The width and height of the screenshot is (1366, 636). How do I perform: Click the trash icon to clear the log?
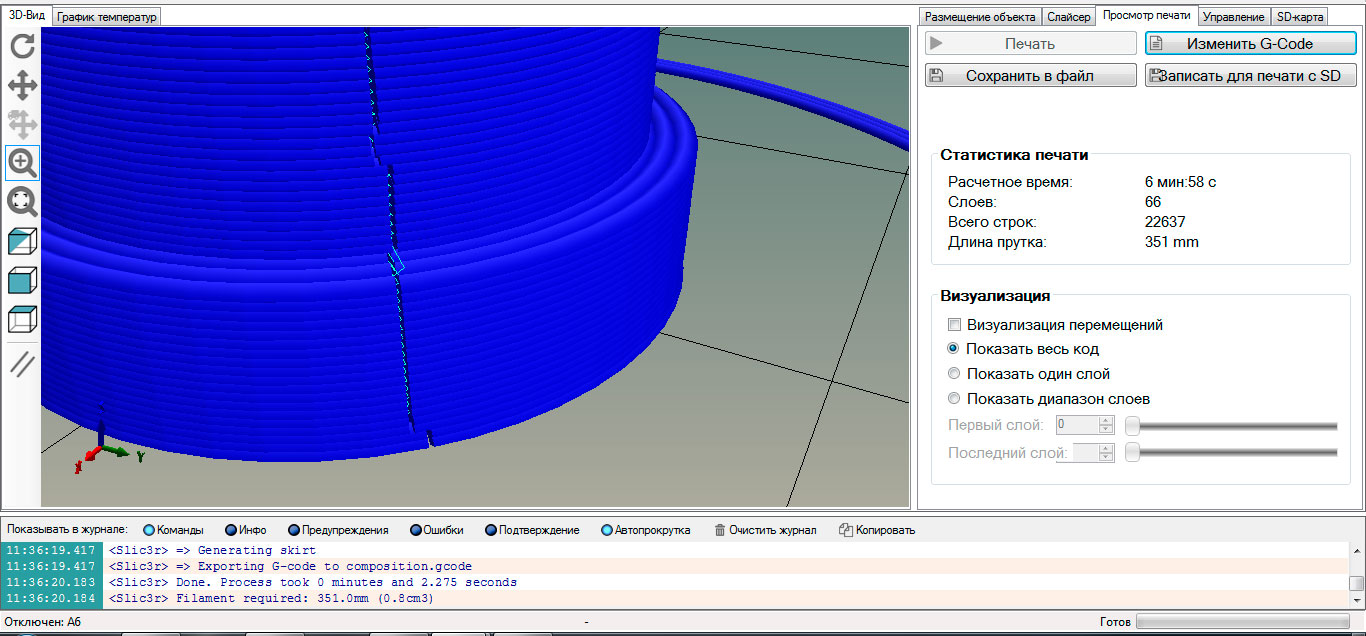(720, 530)
